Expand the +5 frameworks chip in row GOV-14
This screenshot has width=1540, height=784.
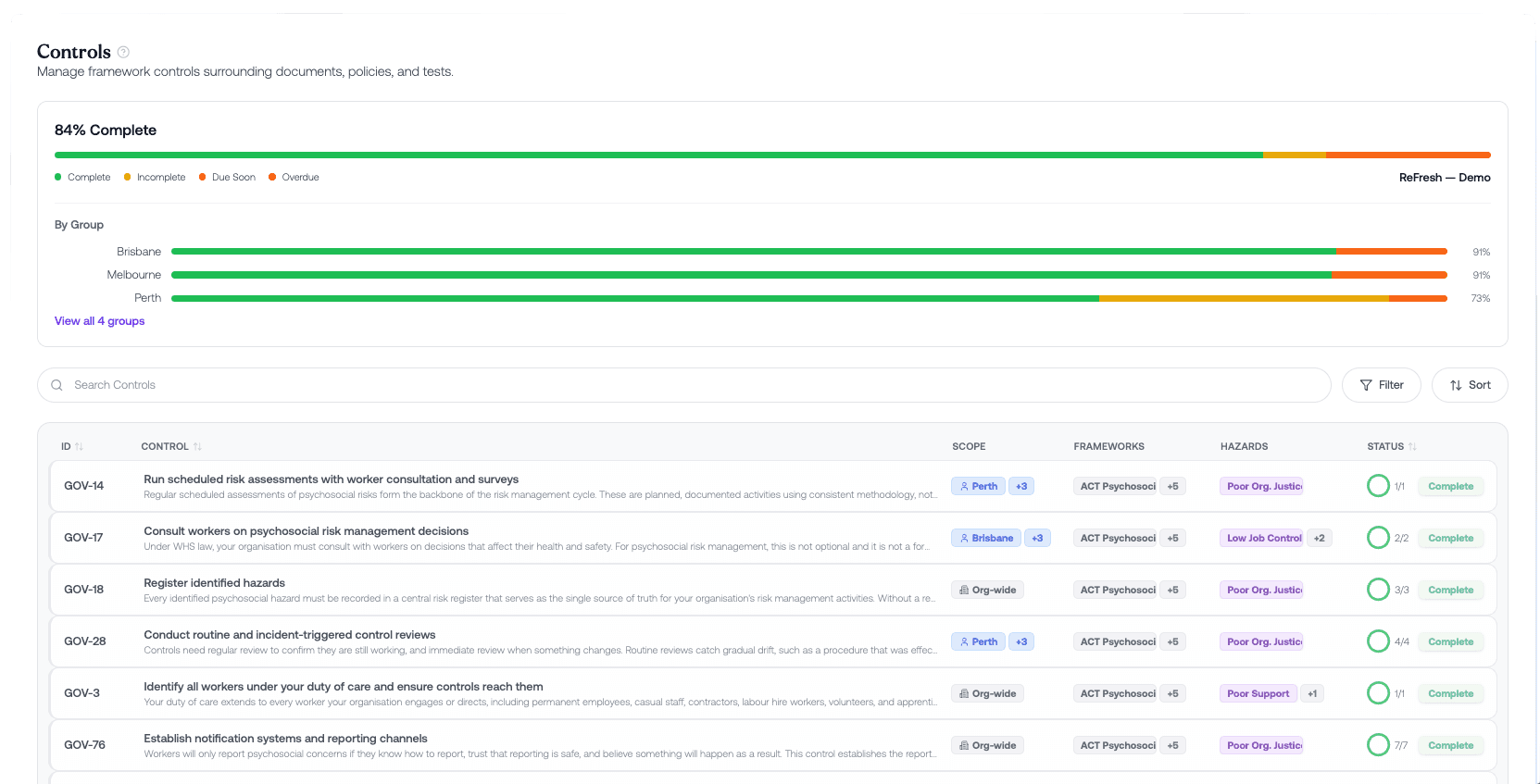1172,486
